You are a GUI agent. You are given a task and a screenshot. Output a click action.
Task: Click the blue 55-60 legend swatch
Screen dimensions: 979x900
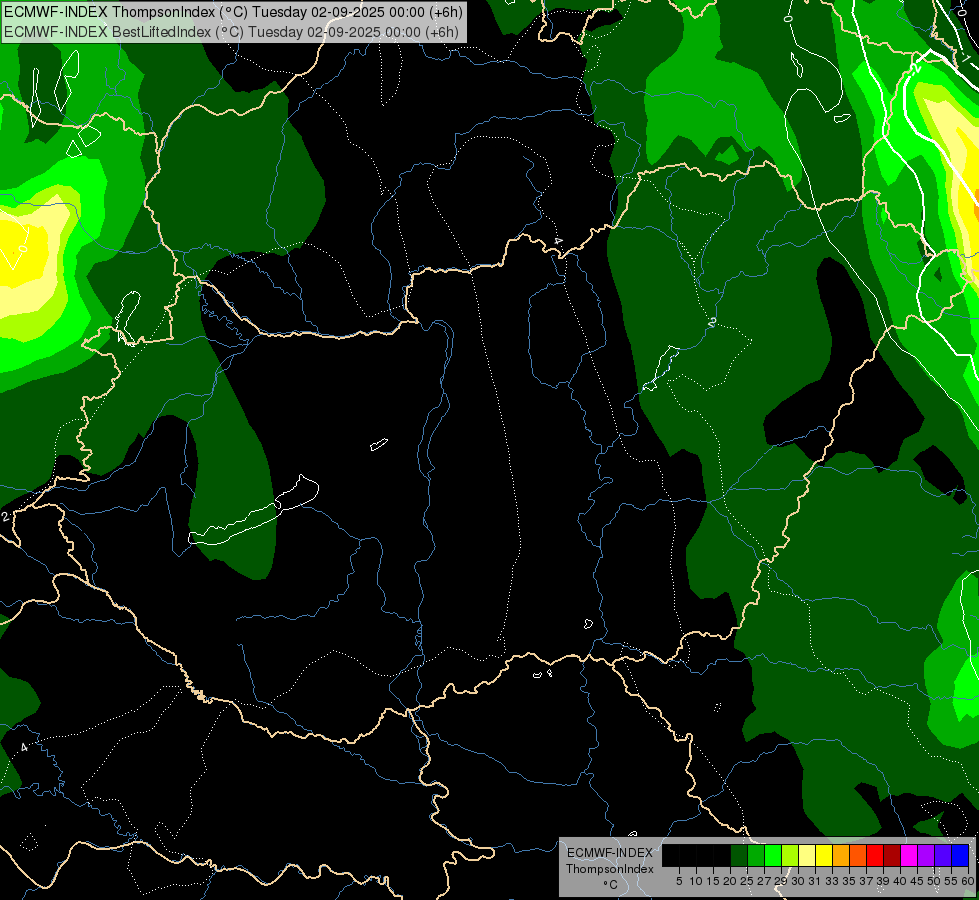(960, 855)
